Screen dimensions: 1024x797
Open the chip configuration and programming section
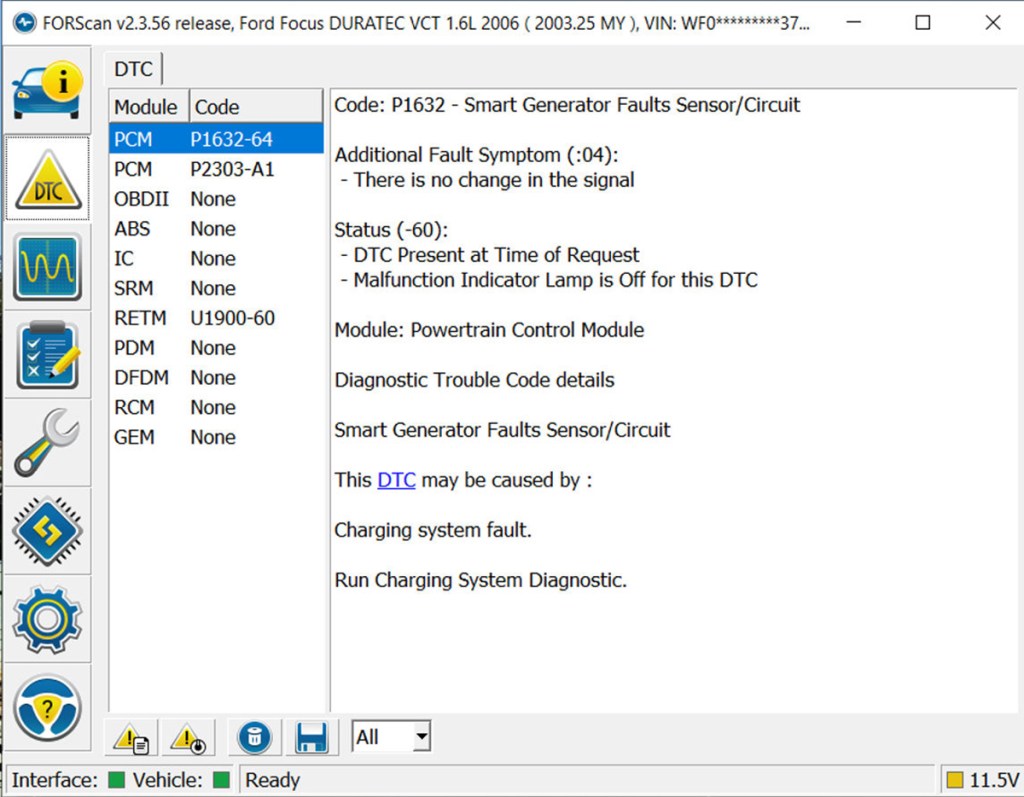[47, 530]
